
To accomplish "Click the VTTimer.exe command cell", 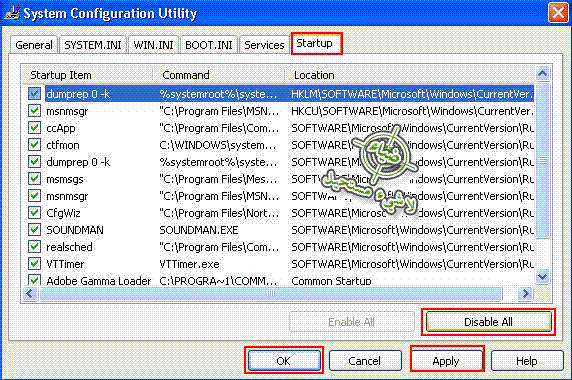I will tap(189, 264).
